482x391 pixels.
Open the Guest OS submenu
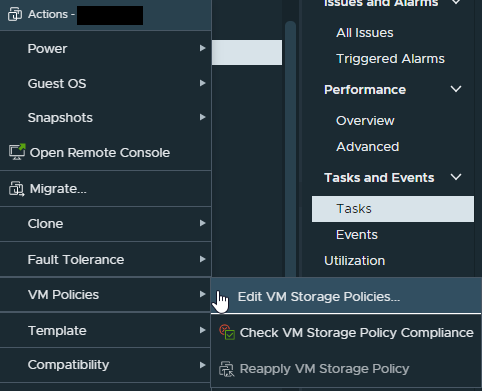pos(105,83)
